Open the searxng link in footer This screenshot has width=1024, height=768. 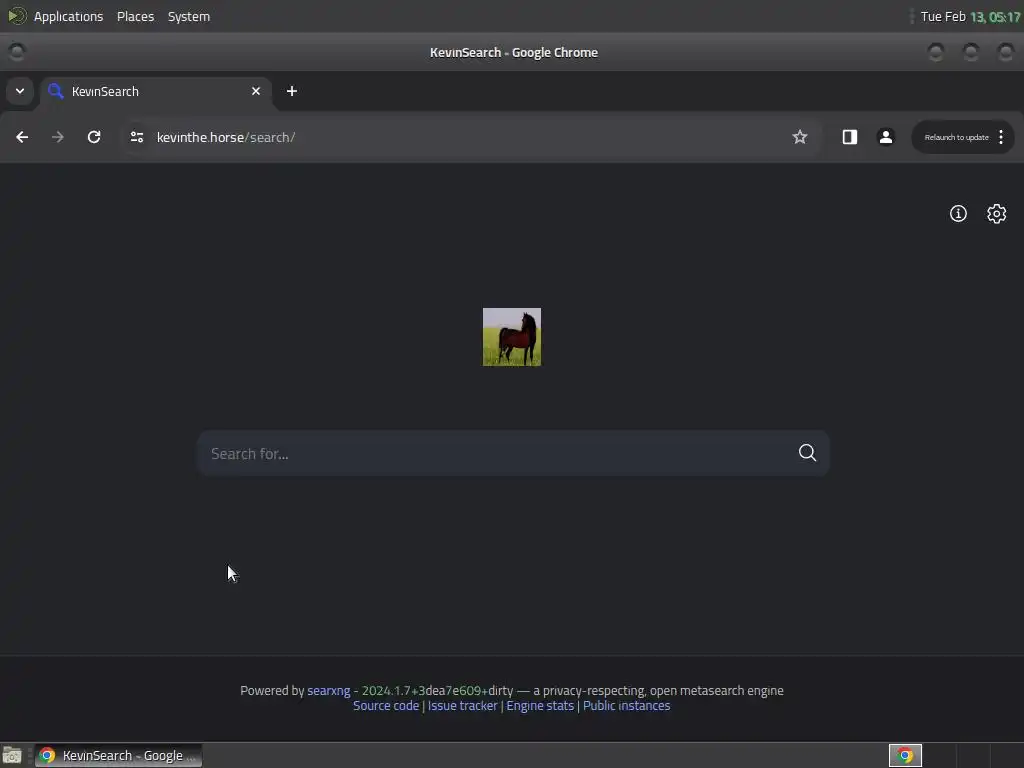point(328,690)
